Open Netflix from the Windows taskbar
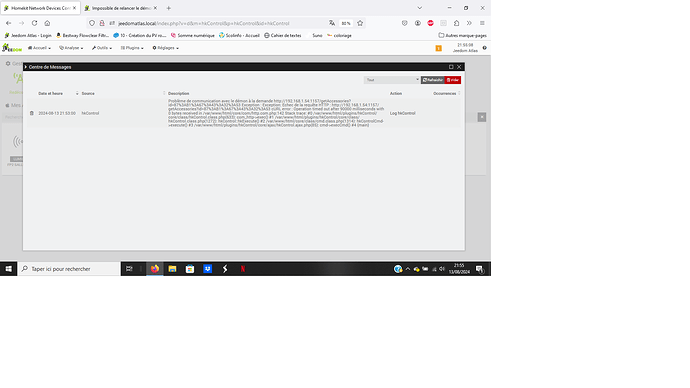 [x=242, y=269]
